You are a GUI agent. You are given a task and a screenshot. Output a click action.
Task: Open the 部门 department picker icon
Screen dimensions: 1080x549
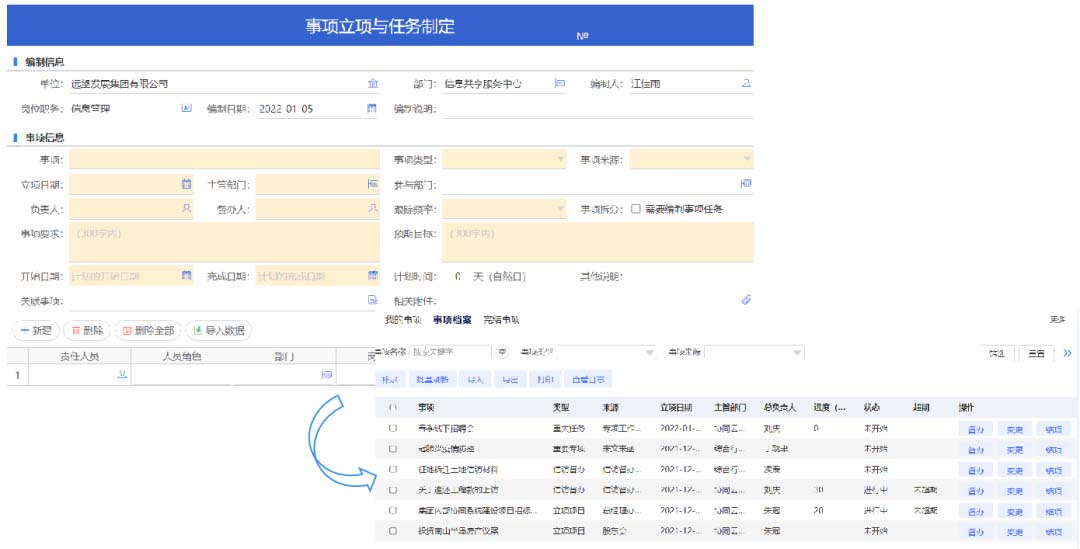coord(560,83)
